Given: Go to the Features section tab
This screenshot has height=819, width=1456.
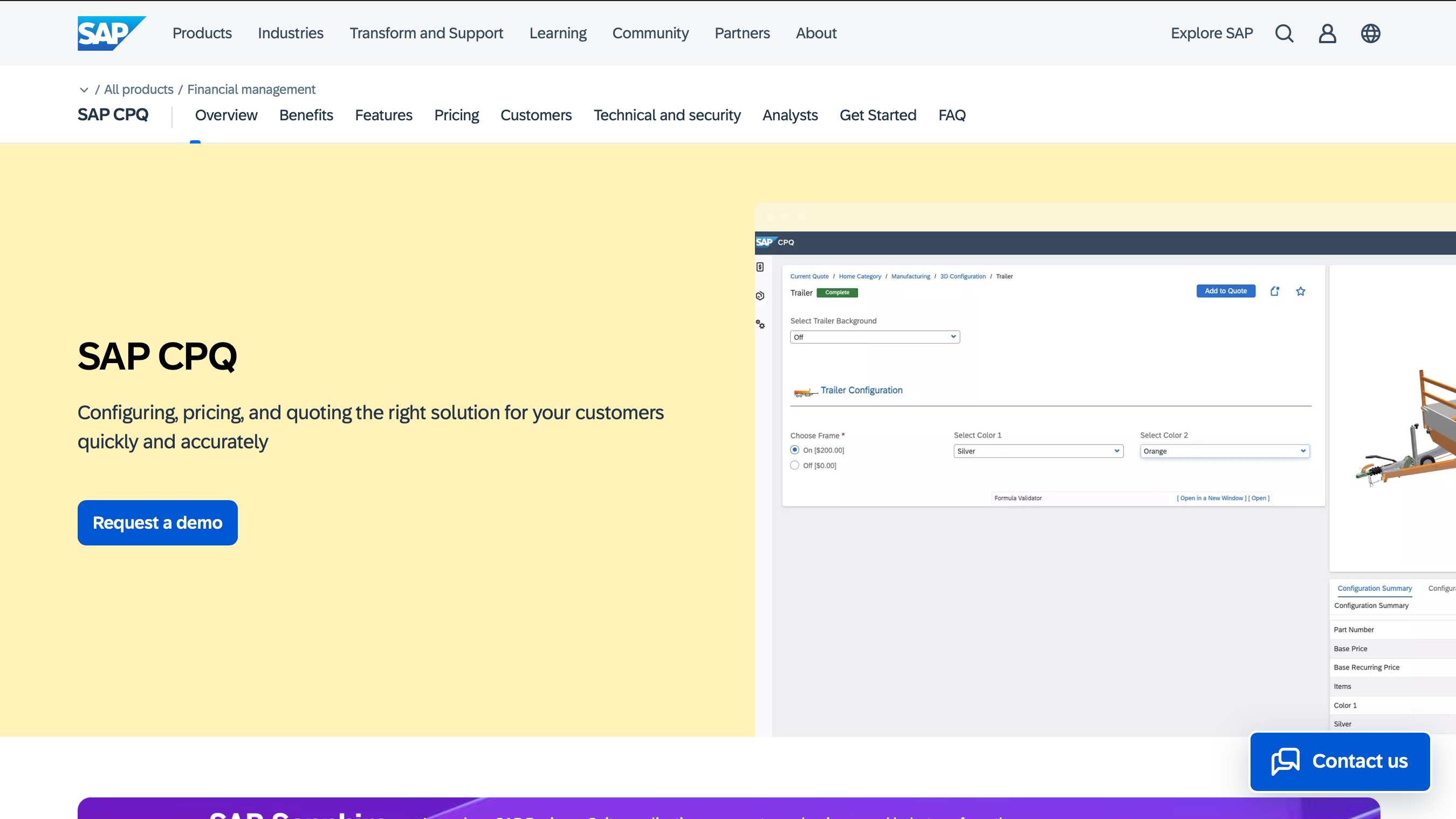Looking at the screenshot, I should (384, 115).
